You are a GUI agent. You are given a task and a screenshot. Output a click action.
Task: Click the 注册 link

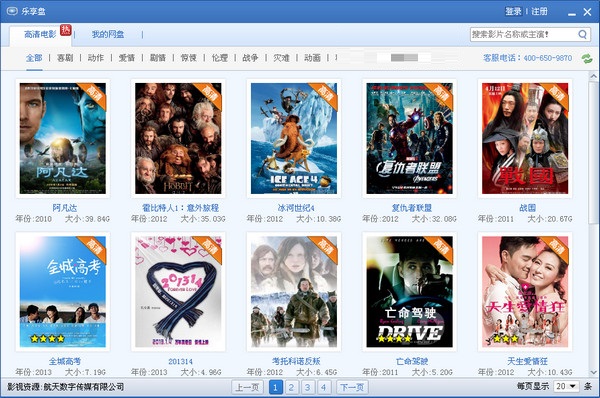coord(540,11)
